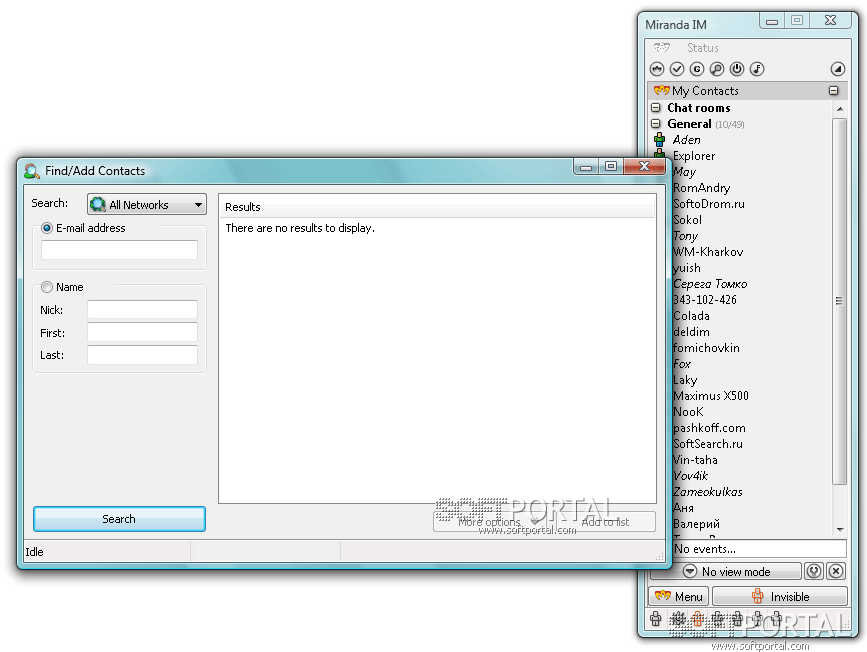Viewport: 867px width, 652px height.
Task: Select contact RomAndry
Action: coord(701,187)
